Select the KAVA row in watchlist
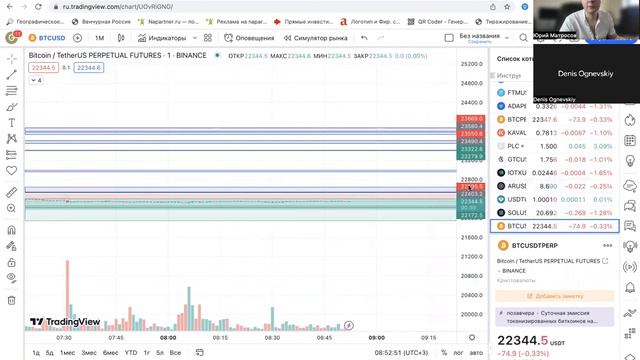 tap(554, 133)
